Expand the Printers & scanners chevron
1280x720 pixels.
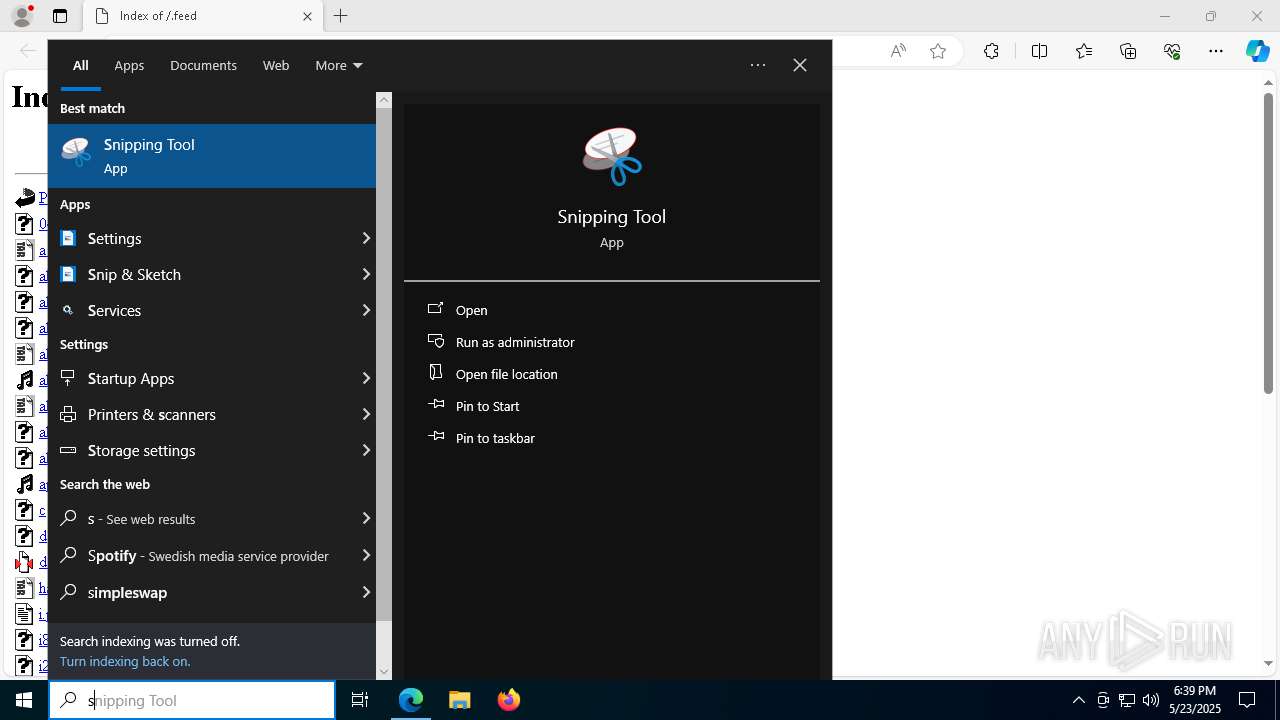[x=366, y=414]
